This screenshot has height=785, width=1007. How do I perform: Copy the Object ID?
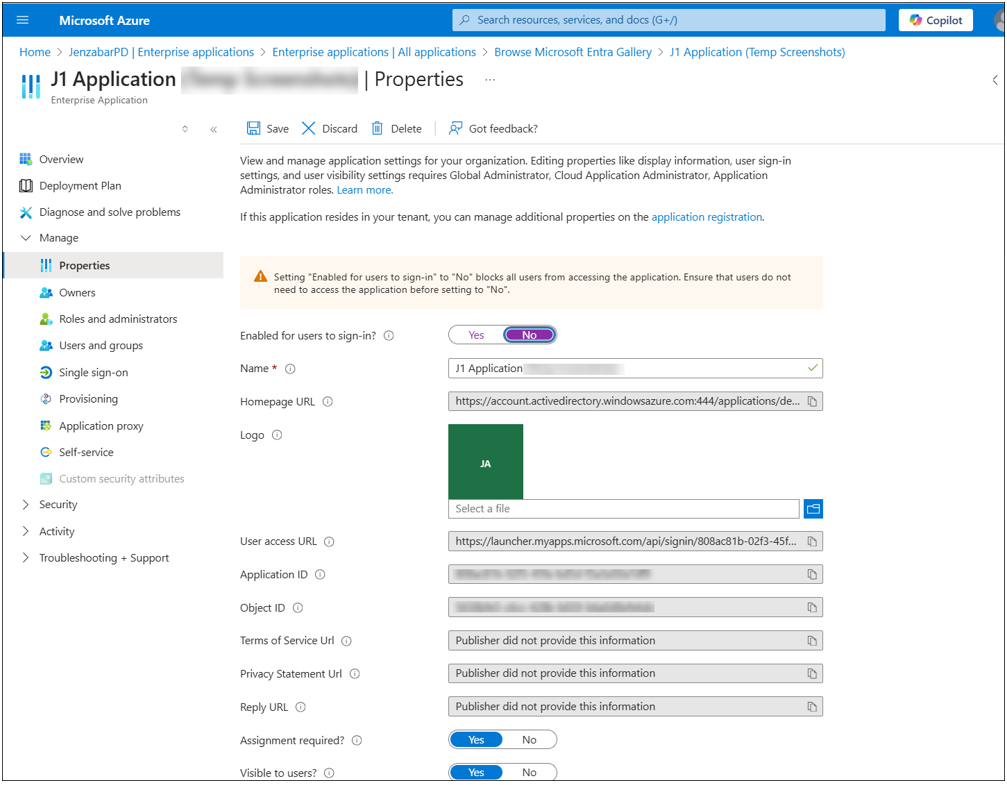coord(812,608)
